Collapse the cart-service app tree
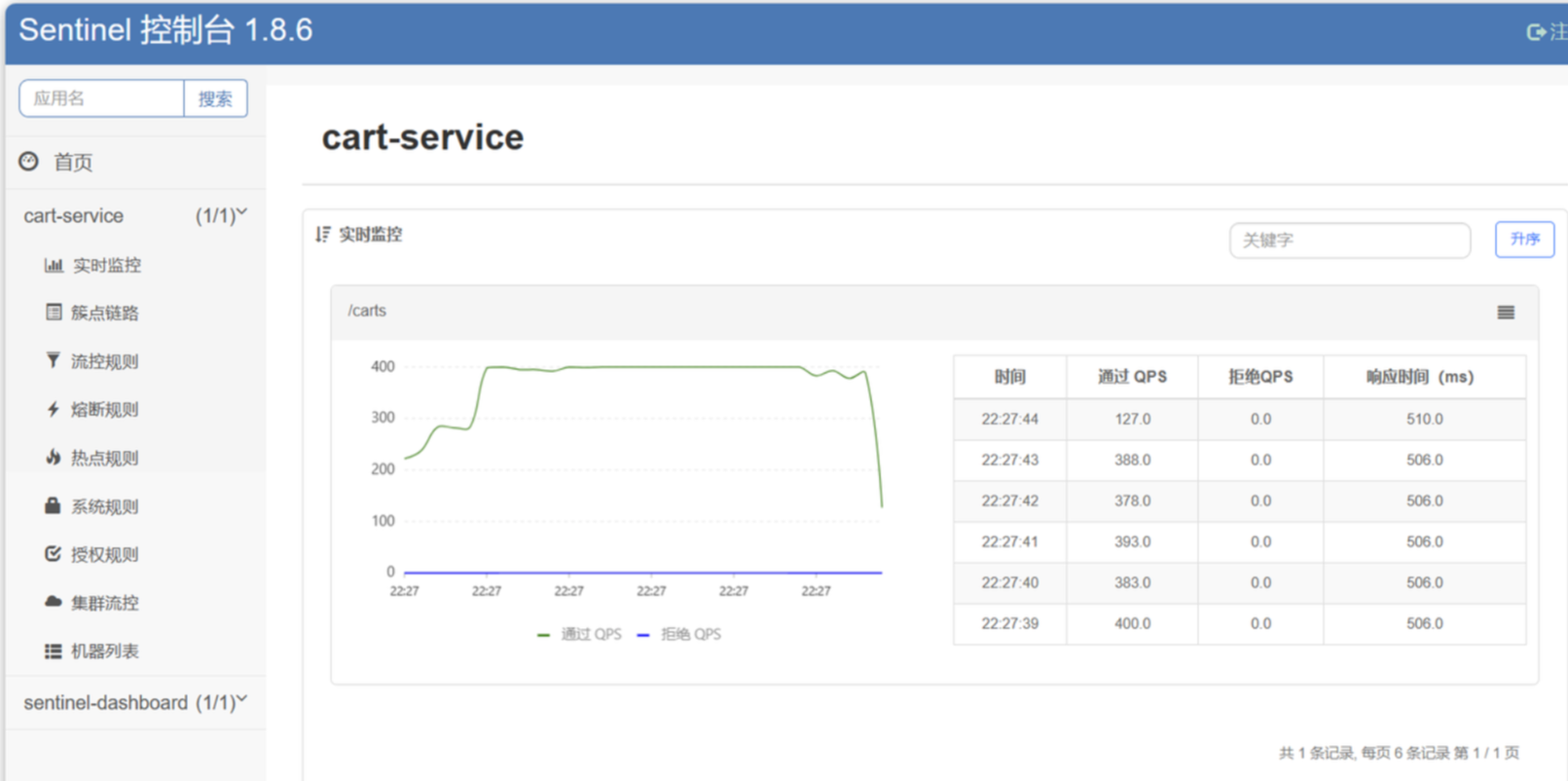 click(x=134, y=215)
